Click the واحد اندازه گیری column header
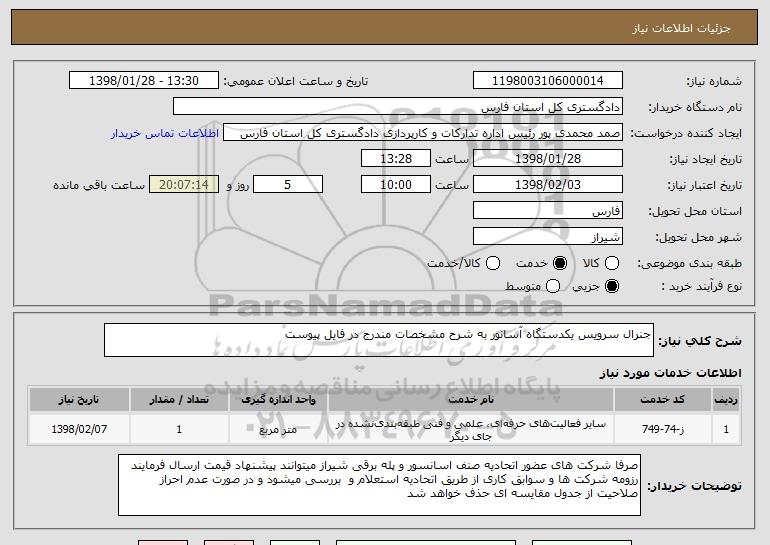Viewport: 770px width, 545px height. point(278,400)
